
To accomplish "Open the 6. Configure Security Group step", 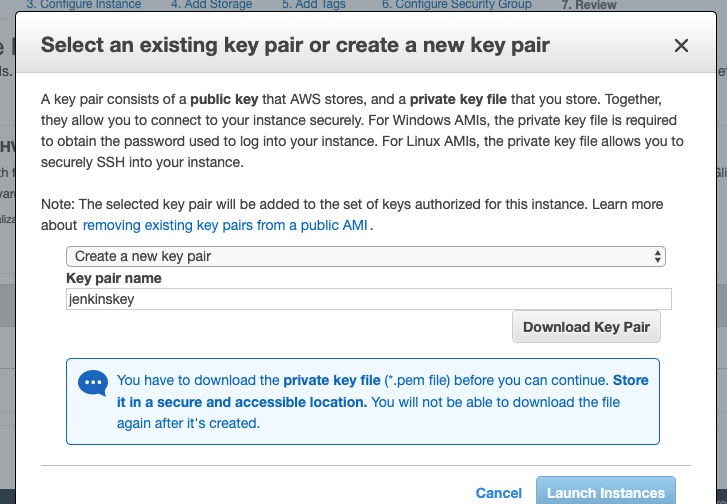I will 457,5.
